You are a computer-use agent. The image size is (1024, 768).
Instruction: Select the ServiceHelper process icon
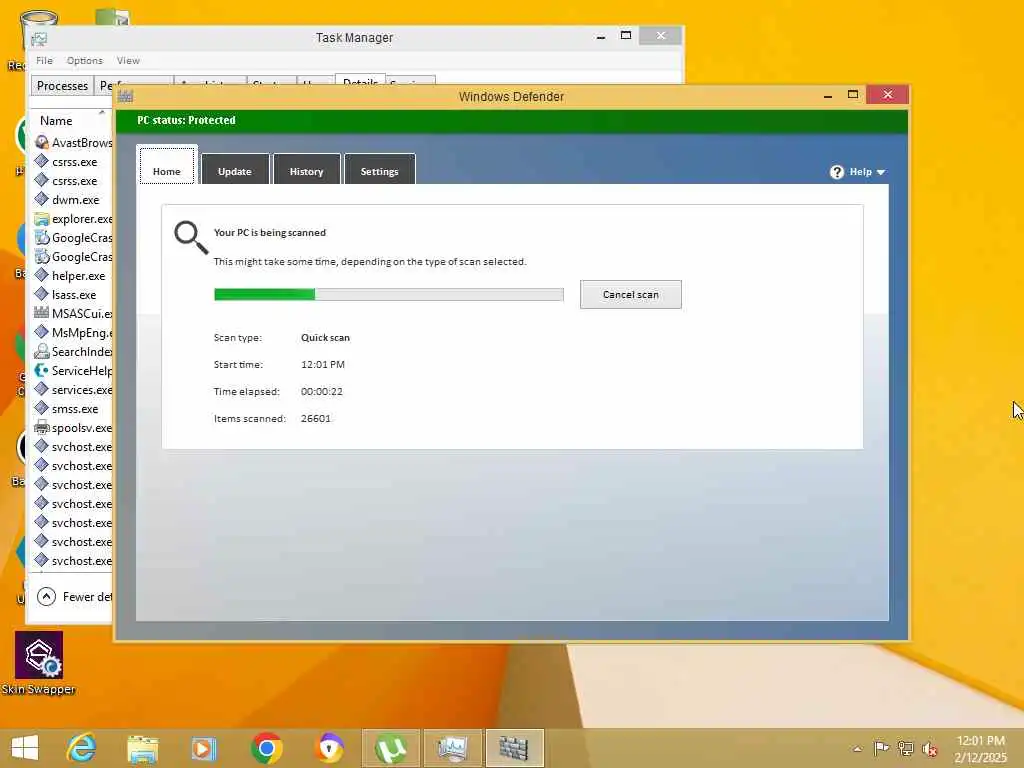coord(42,370)
